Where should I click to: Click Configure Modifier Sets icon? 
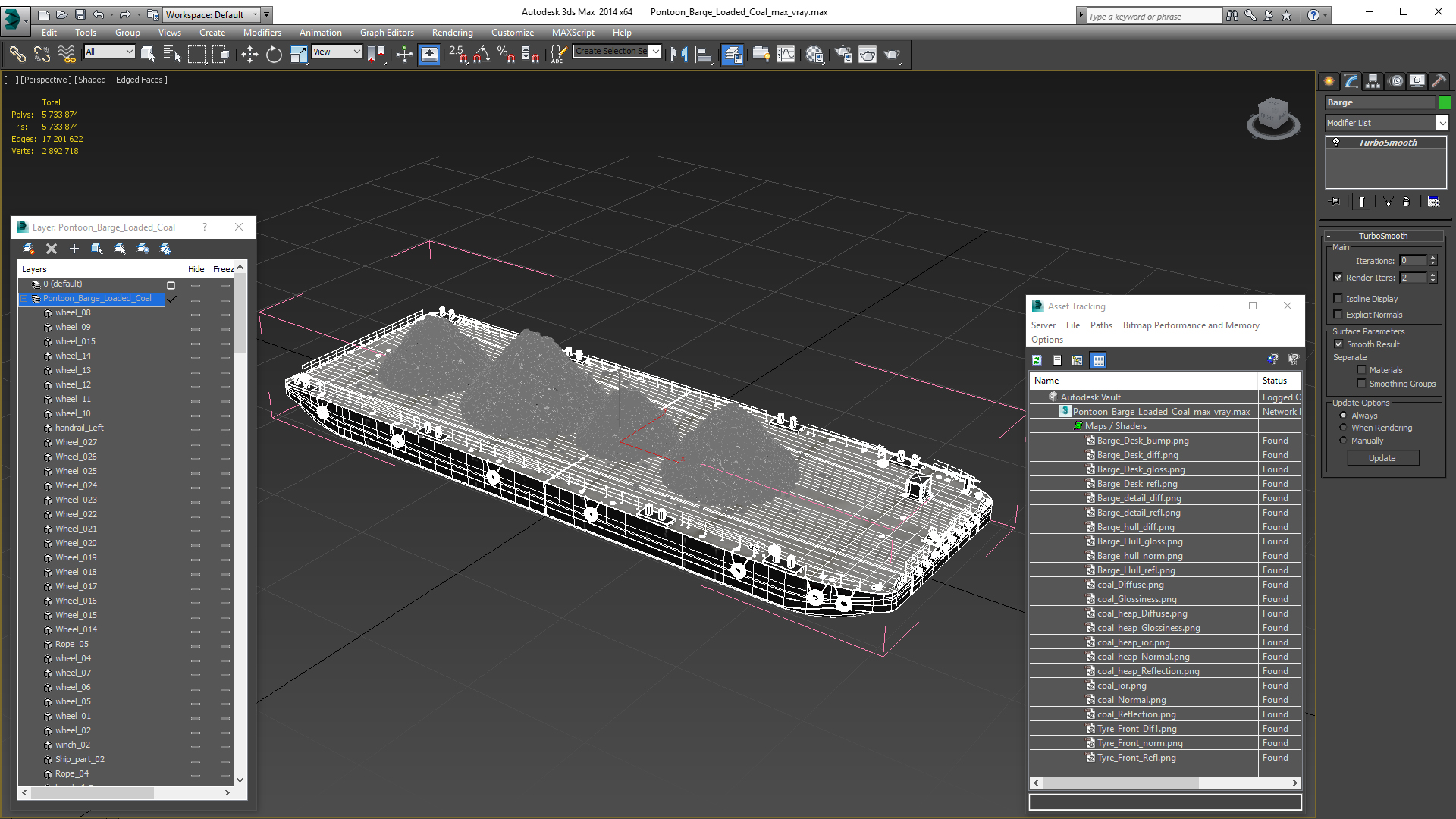(x=1433, y=202)
